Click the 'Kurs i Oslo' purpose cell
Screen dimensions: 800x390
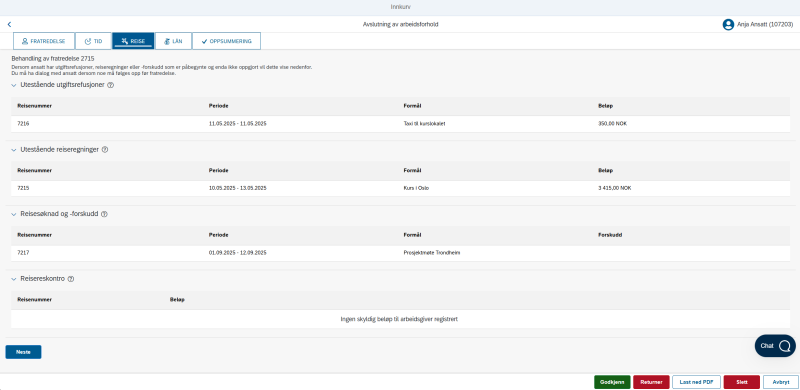point(416,188)
